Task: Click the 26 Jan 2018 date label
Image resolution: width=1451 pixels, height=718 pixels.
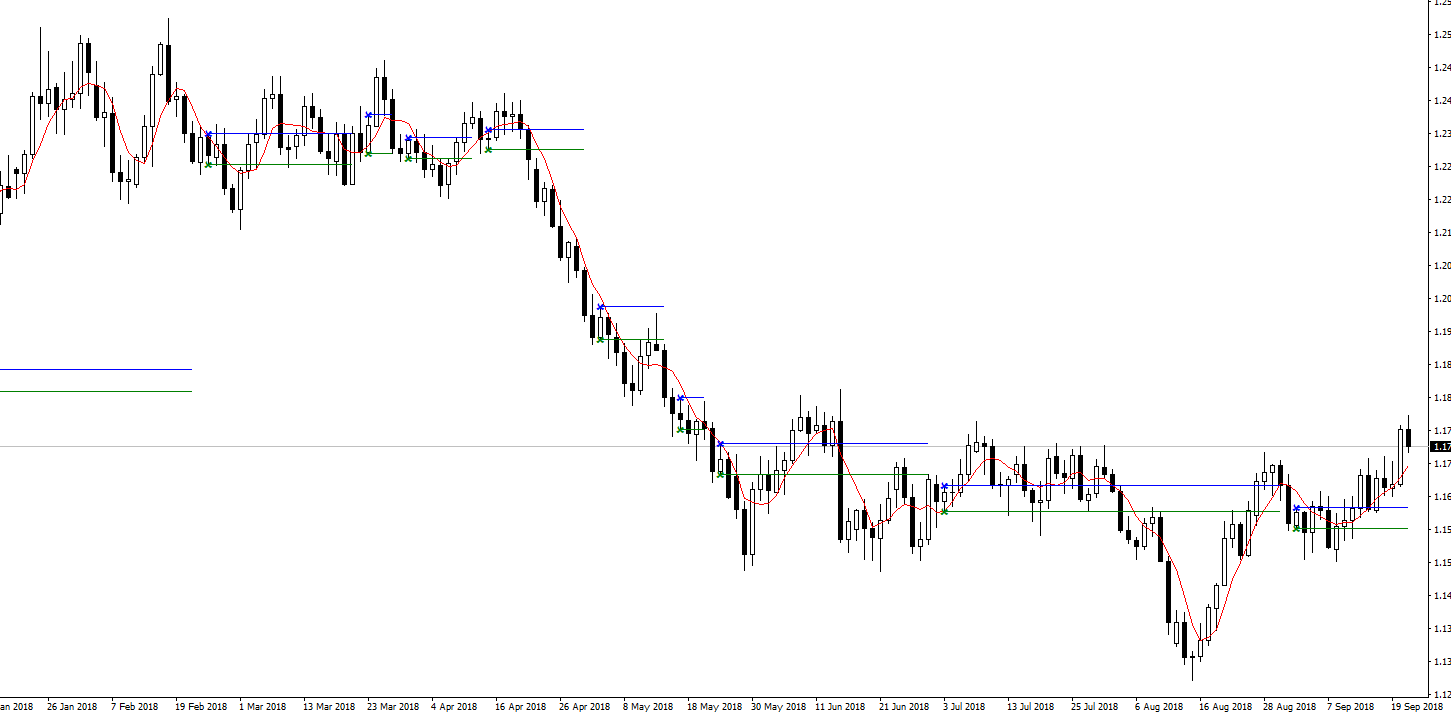Action: coord(72,707)
